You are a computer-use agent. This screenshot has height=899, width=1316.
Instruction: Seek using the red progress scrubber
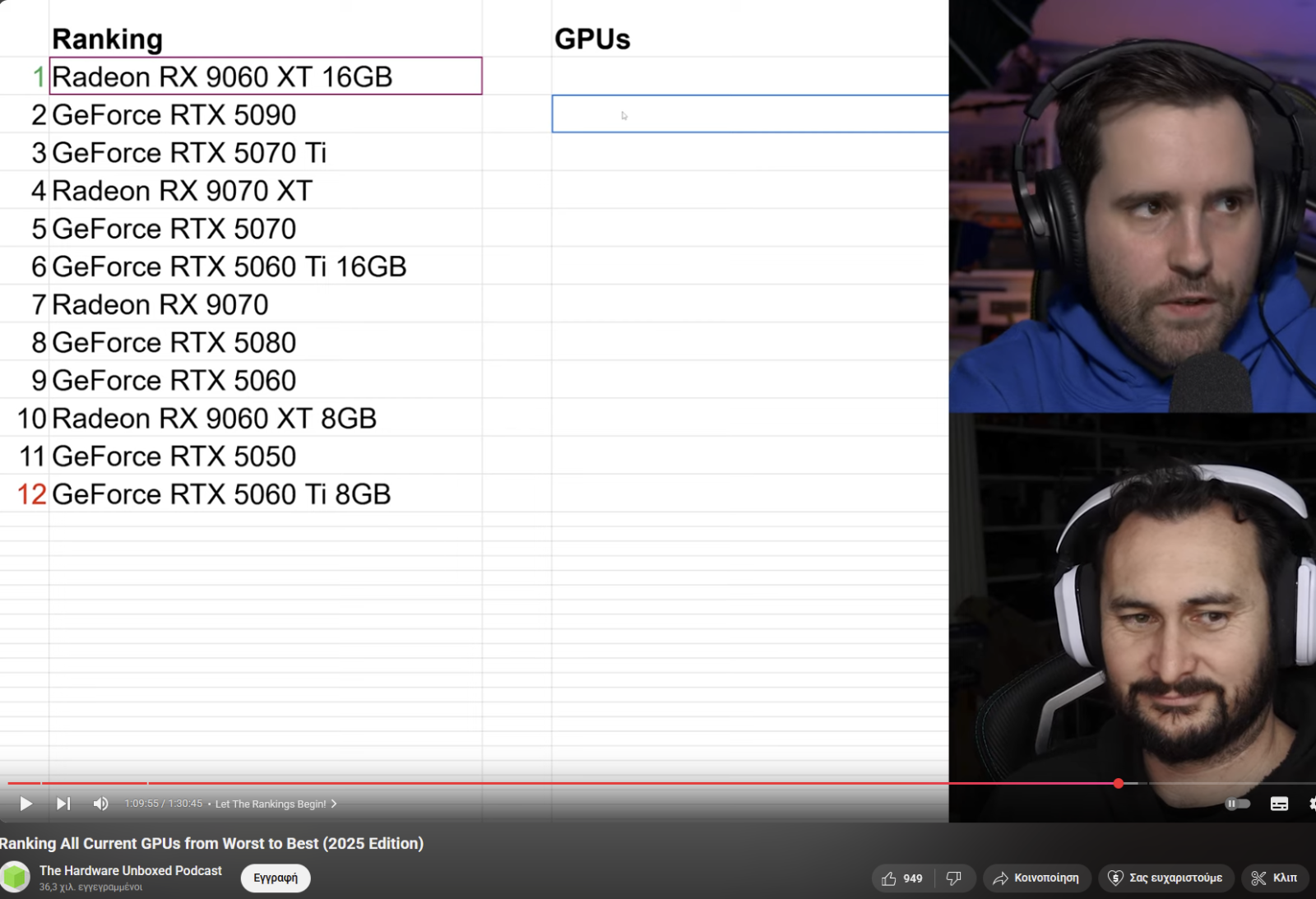tap(1119, 783)
